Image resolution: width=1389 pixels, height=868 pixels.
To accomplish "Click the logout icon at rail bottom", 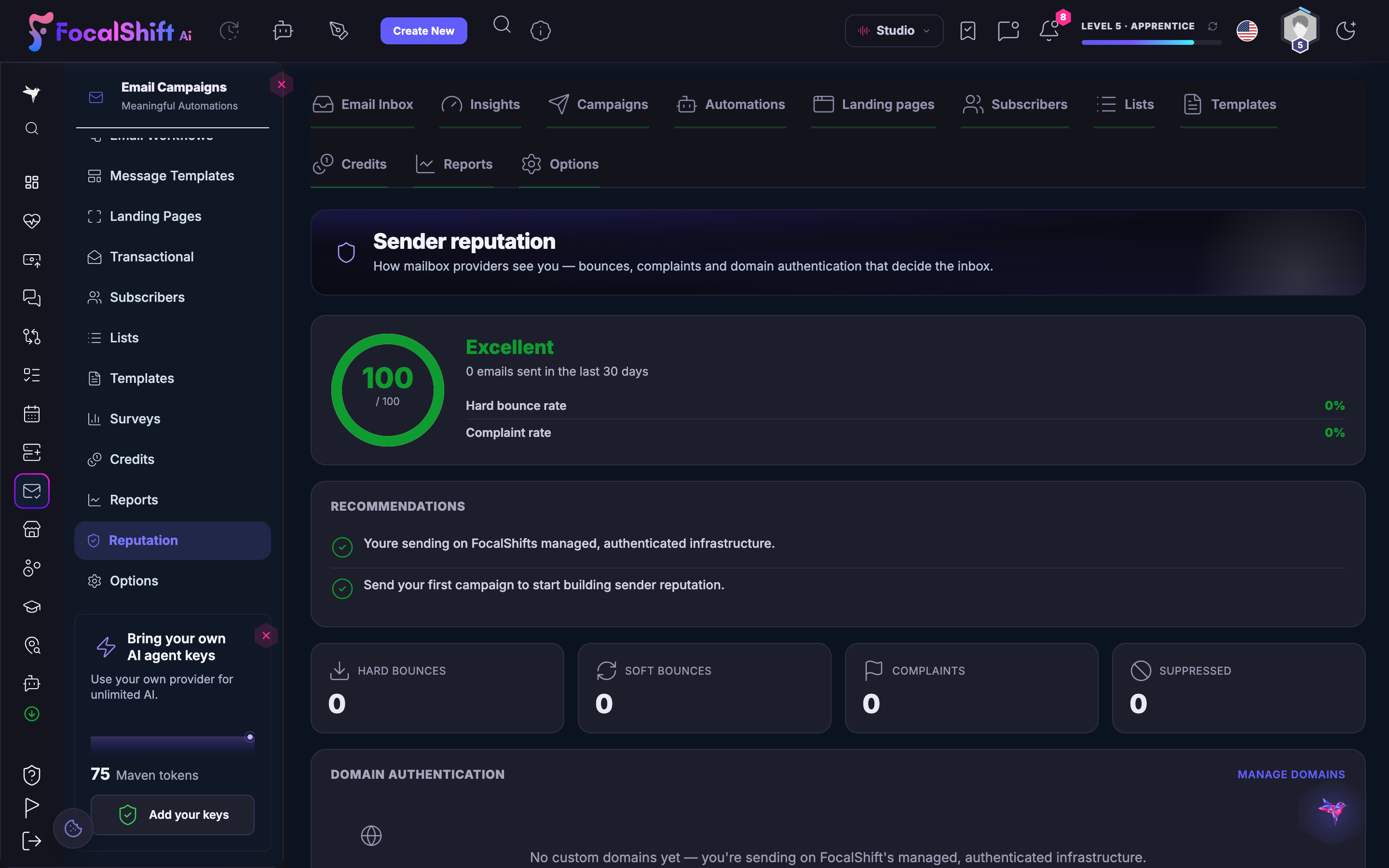I will [x=31, y=841].
